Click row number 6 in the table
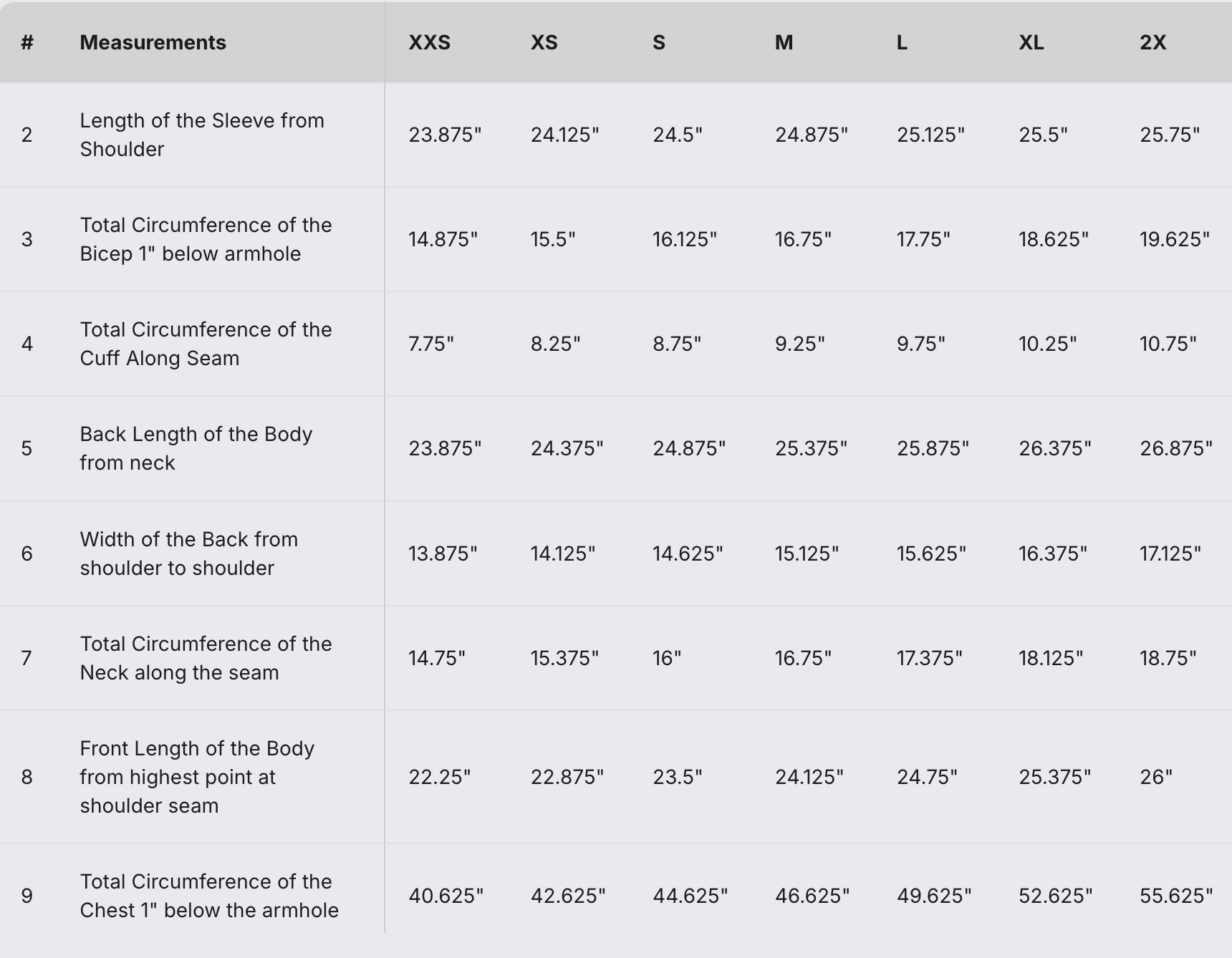The width and height of the screenshot is (1232, 958). (27, 553)
